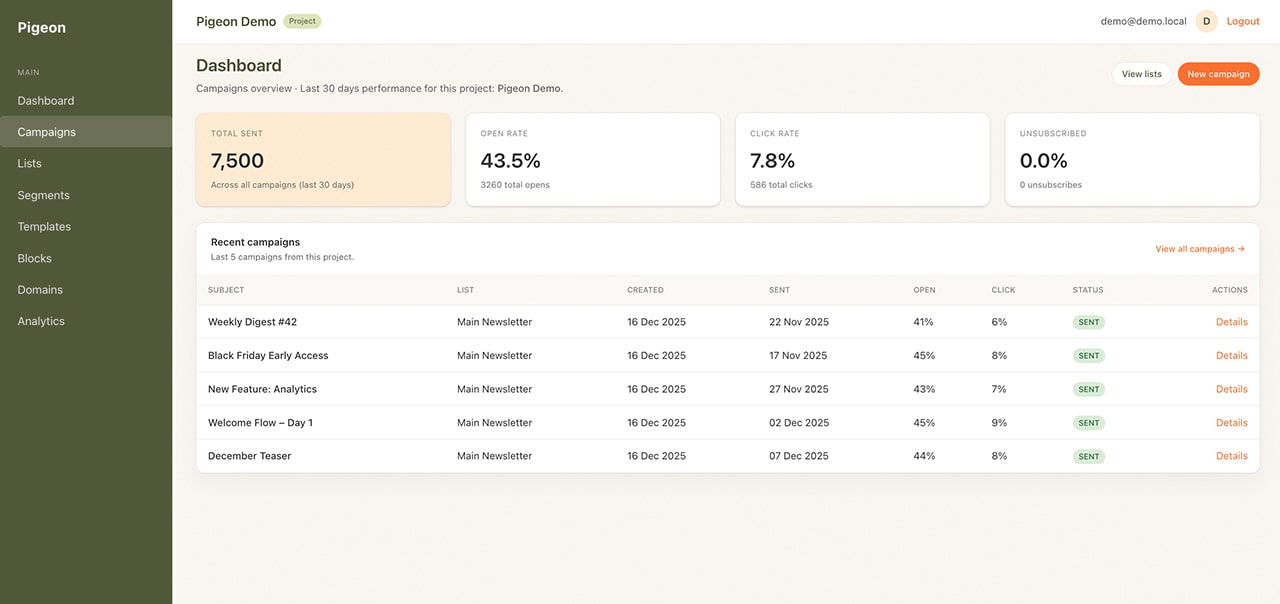Navigate to Analytics in the sidebar
Viewport: 1280px width, 604px height.
coord(41,320)
